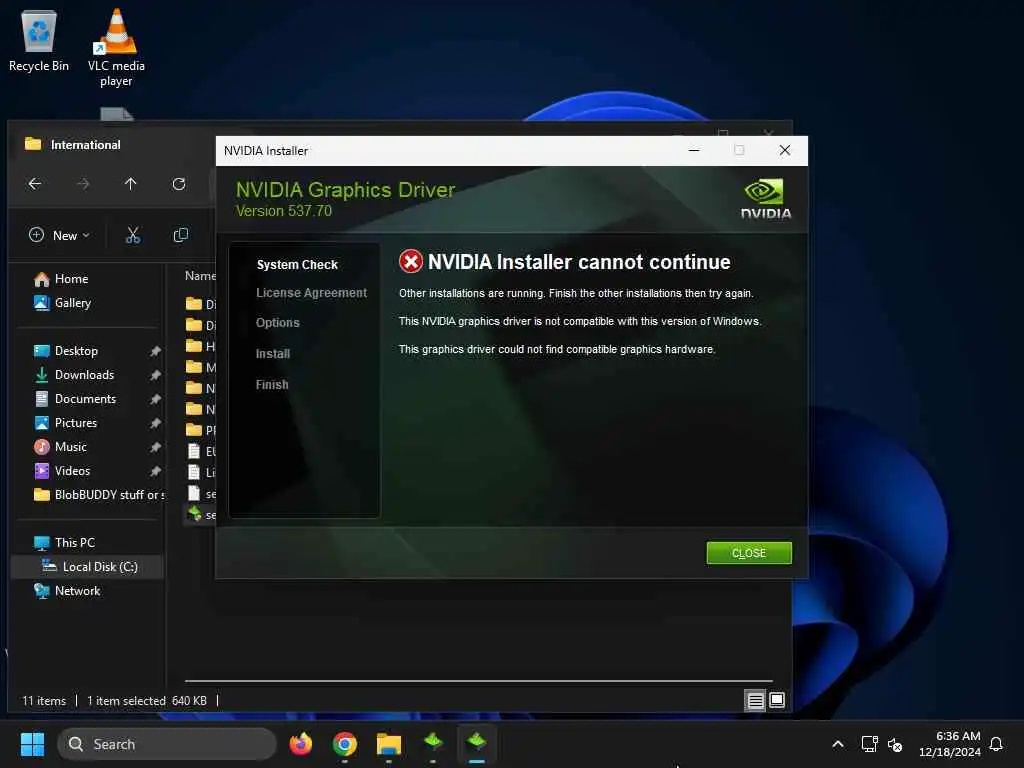Refresh the File Explorer view
Screen dimensions: 1024x768
179,184
